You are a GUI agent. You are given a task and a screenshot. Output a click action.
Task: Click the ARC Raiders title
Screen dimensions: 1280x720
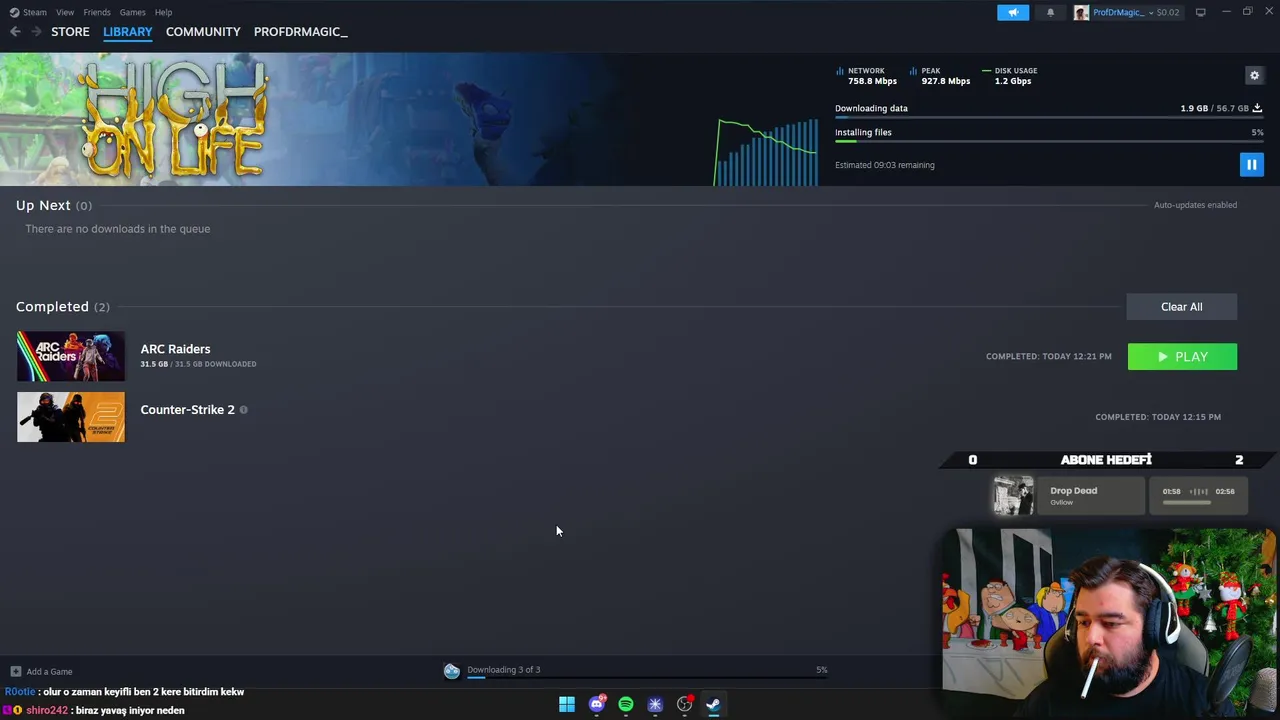175,349
